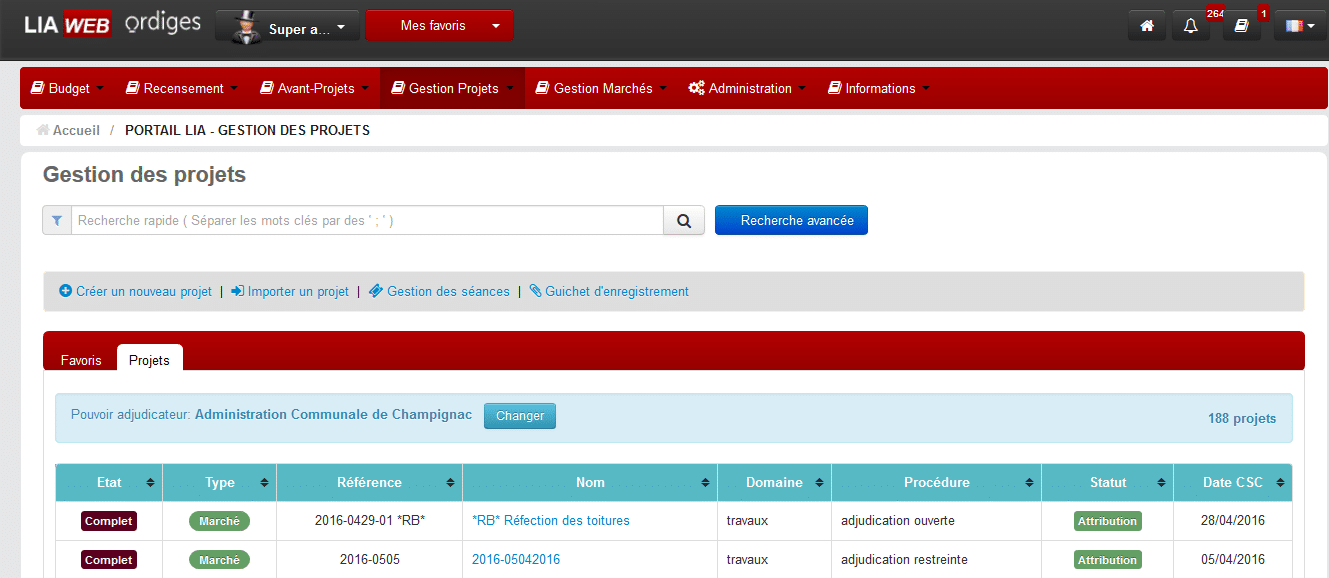This screenshot has height=578, width=1329.
Task: Sort the table by Nom column
Action: pyautogui.click(x=590, y=482)
